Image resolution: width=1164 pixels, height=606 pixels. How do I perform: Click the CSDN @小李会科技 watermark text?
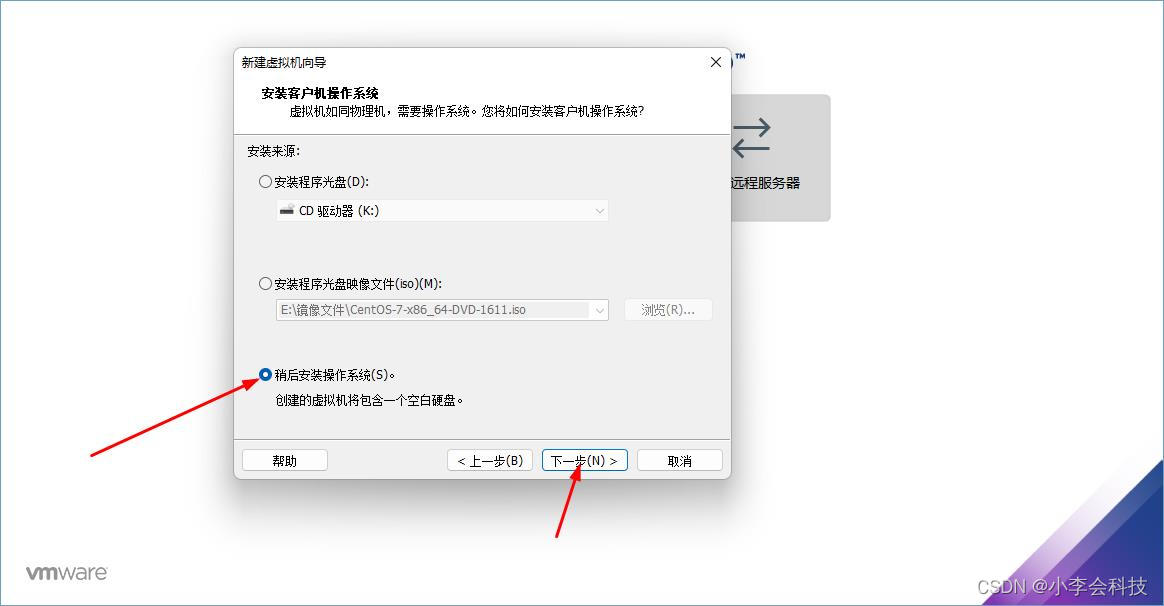click(x=1062, y=586)
